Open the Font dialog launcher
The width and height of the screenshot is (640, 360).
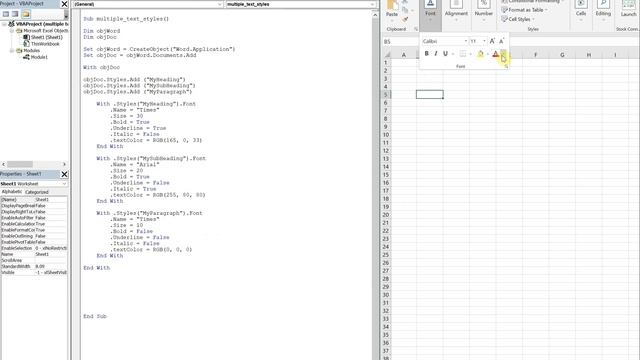[506, 66]
